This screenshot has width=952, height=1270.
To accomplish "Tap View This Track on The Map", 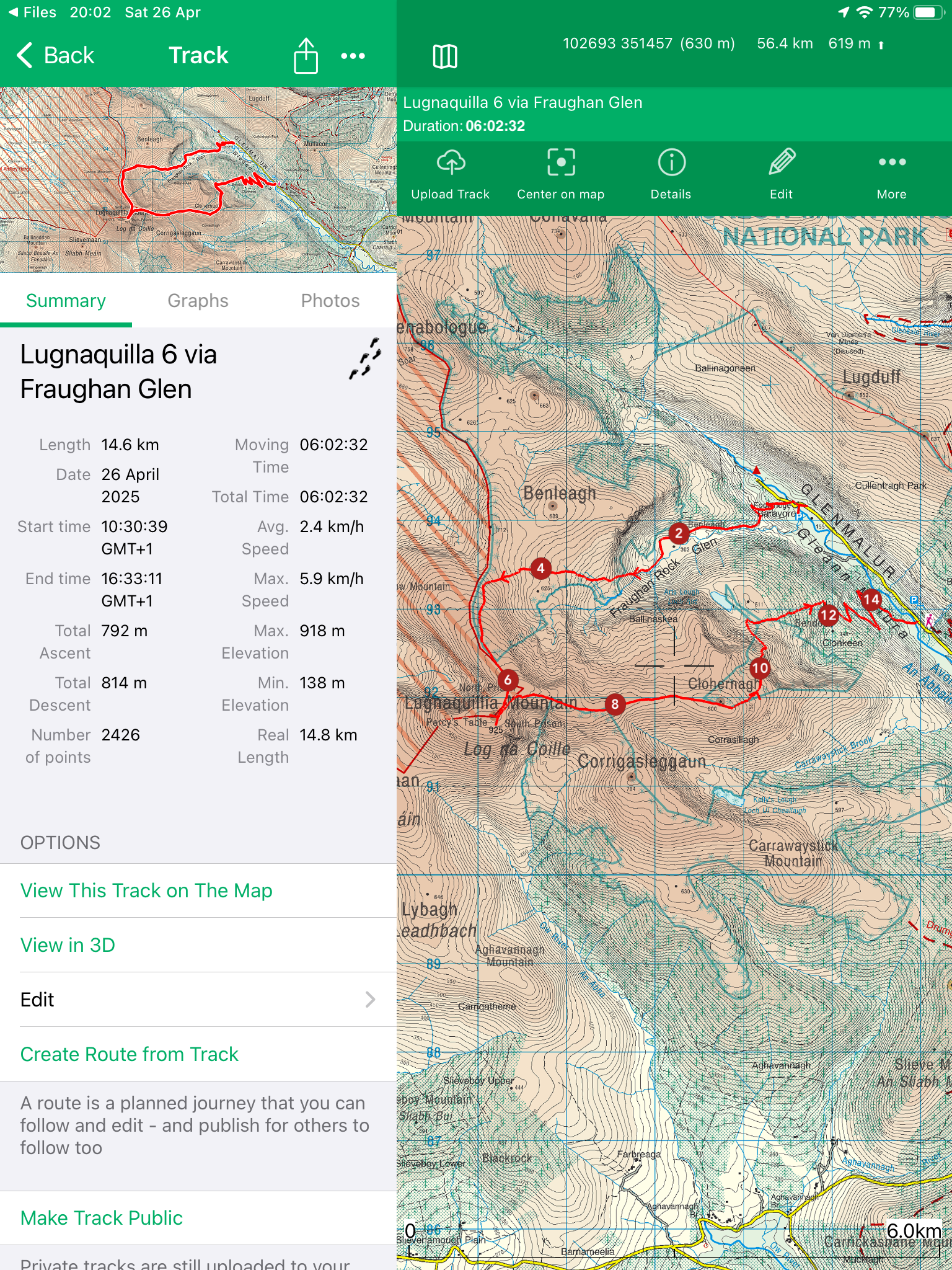I will 146,890.
